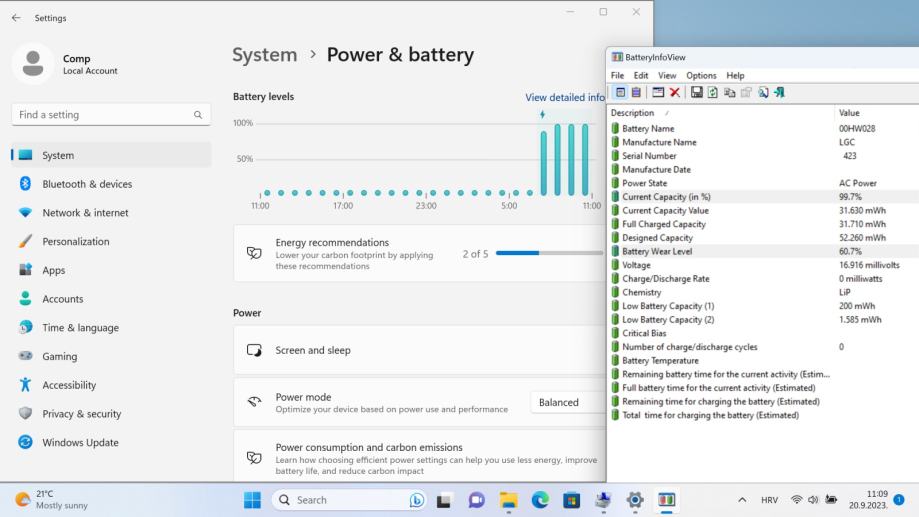
Task: Click the Energy recommendations progress bar
Action: 549,253
